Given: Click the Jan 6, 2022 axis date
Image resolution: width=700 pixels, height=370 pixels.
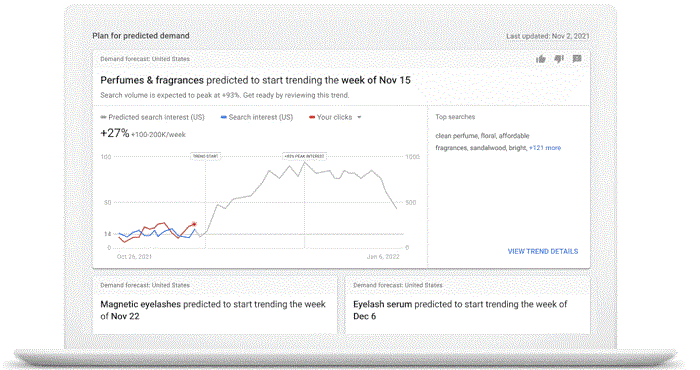Looking at the screenshot, I should (383, 257).
